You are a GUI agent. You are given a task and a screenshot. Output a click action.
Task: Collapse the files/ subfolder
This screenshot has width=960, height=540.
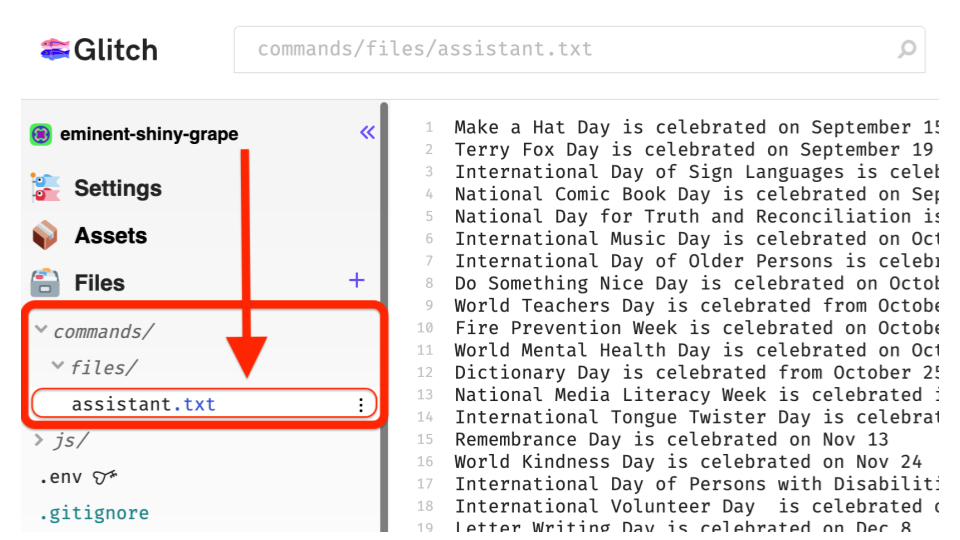(x=58, y=366)
